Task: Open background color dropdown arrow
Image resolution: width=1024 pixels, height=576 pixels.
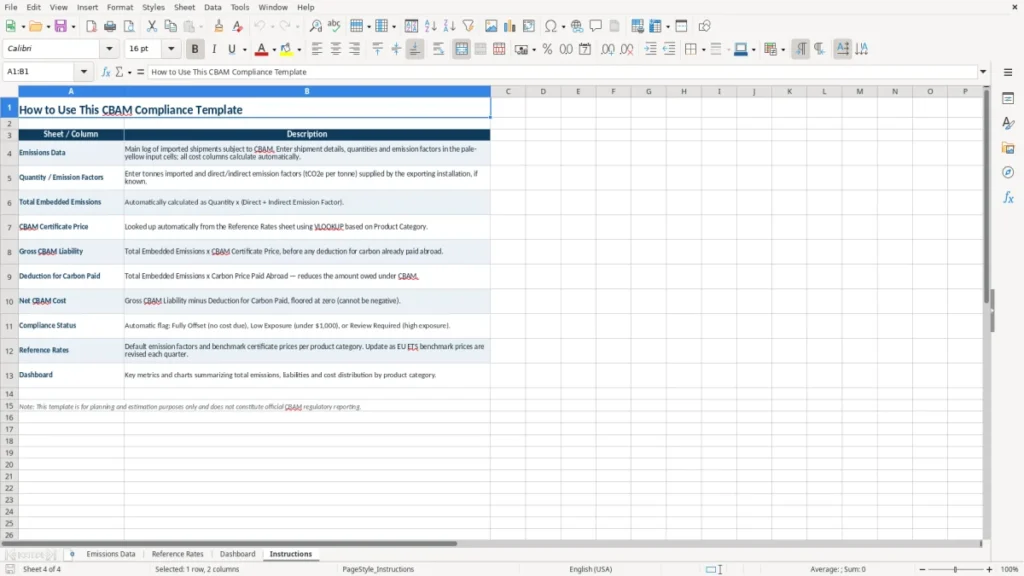Action: [299, 50]
